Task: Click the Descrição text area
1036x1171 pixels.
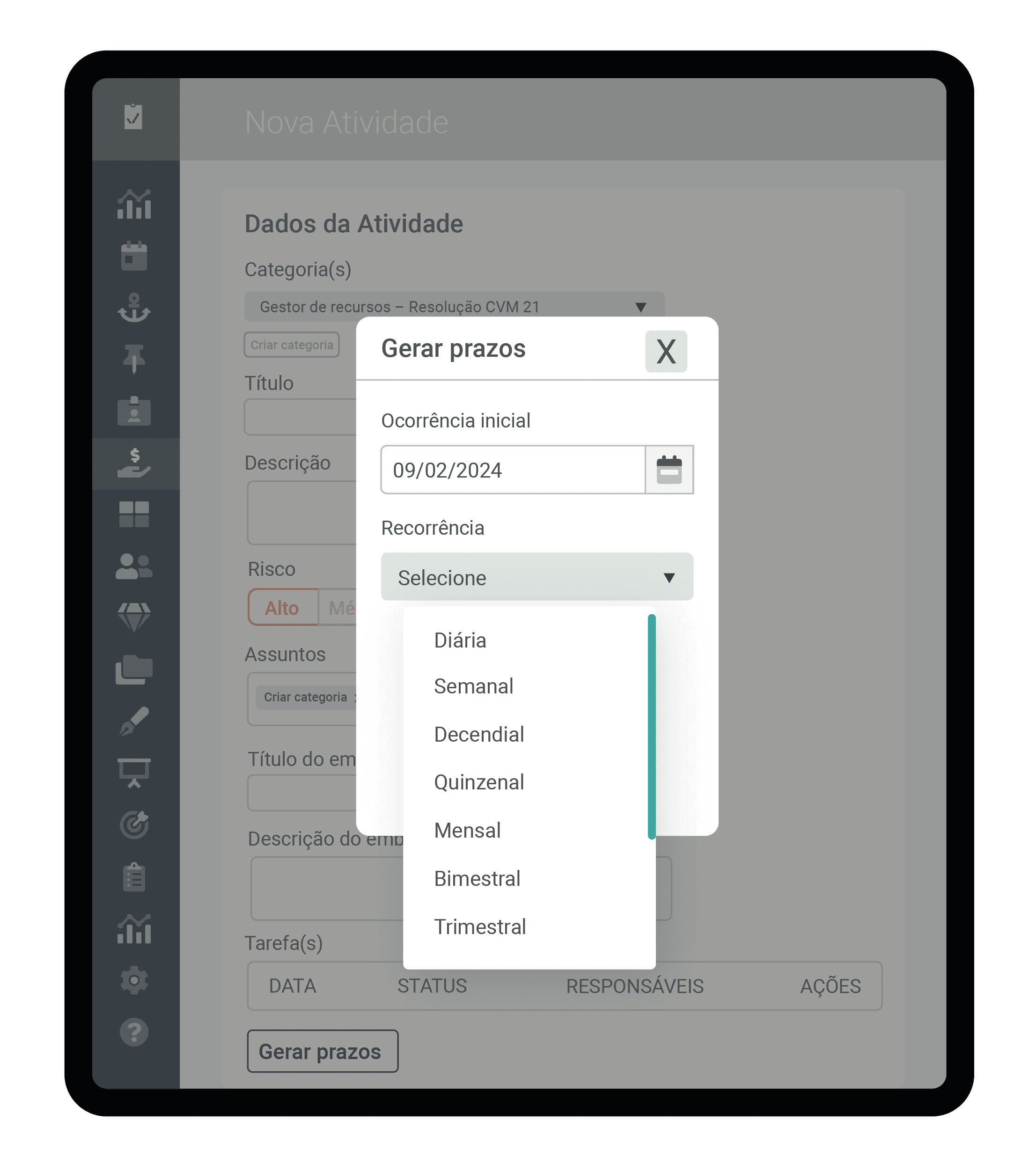Action: point(302,513)
